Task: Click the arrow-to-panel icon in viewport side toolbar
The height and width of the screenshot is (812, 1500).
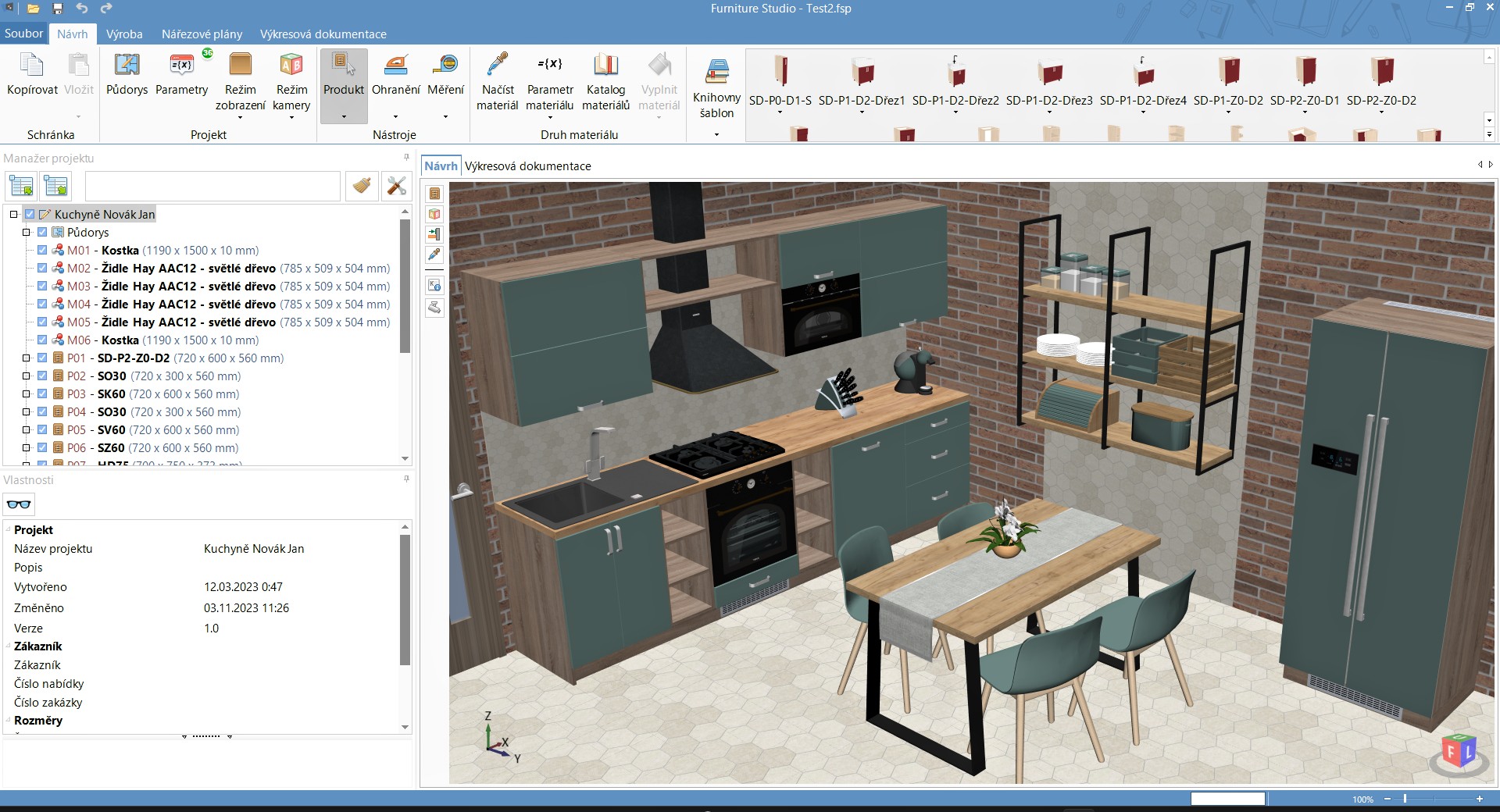Action: click(x=434, y=234)
